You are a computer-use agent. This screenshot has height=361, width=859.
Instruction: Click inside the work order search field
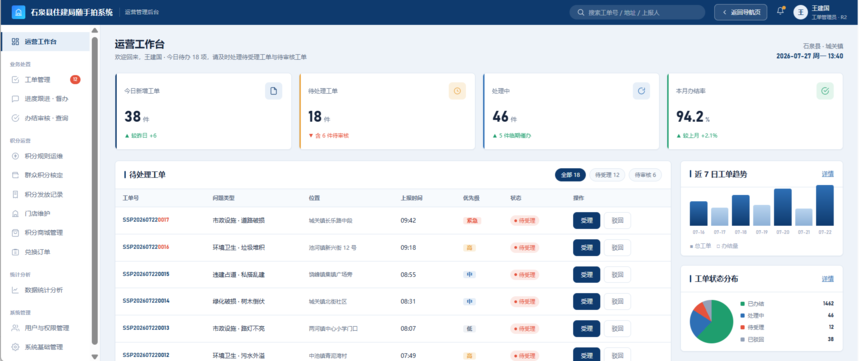click(637, 12)
